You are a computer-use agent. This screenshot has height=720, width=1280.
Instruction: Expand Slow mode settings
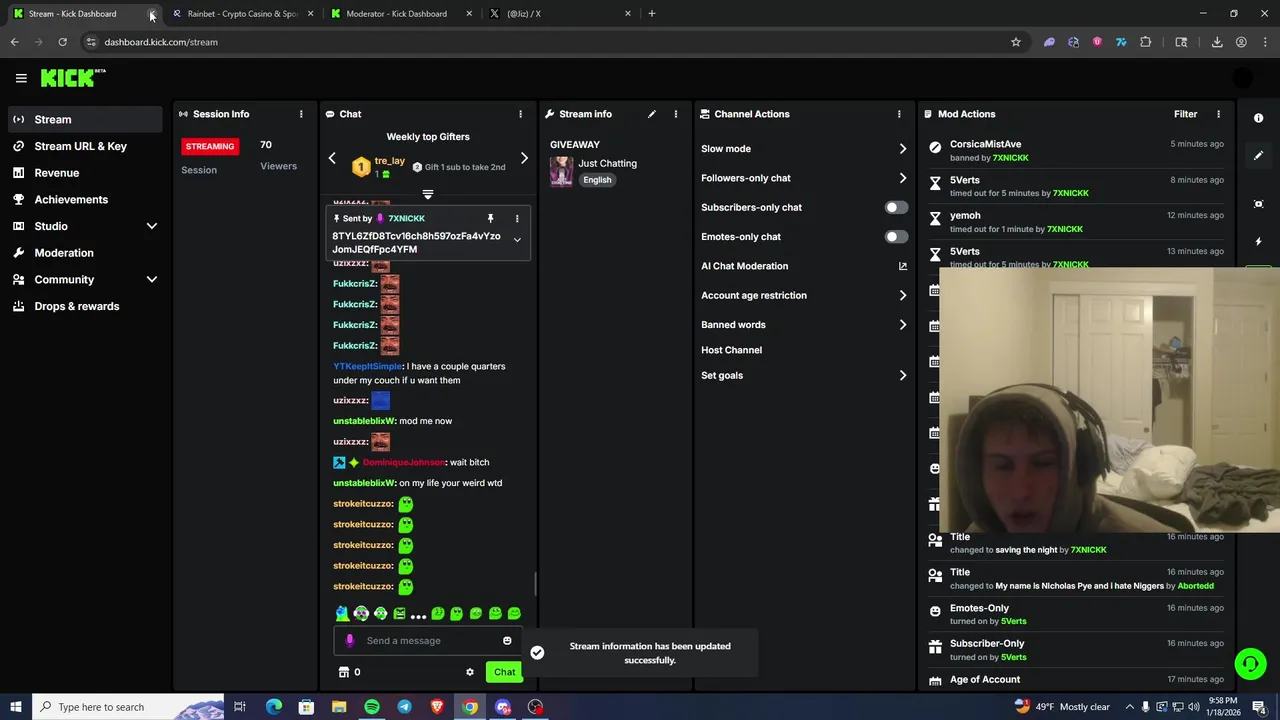click(805, 149)
